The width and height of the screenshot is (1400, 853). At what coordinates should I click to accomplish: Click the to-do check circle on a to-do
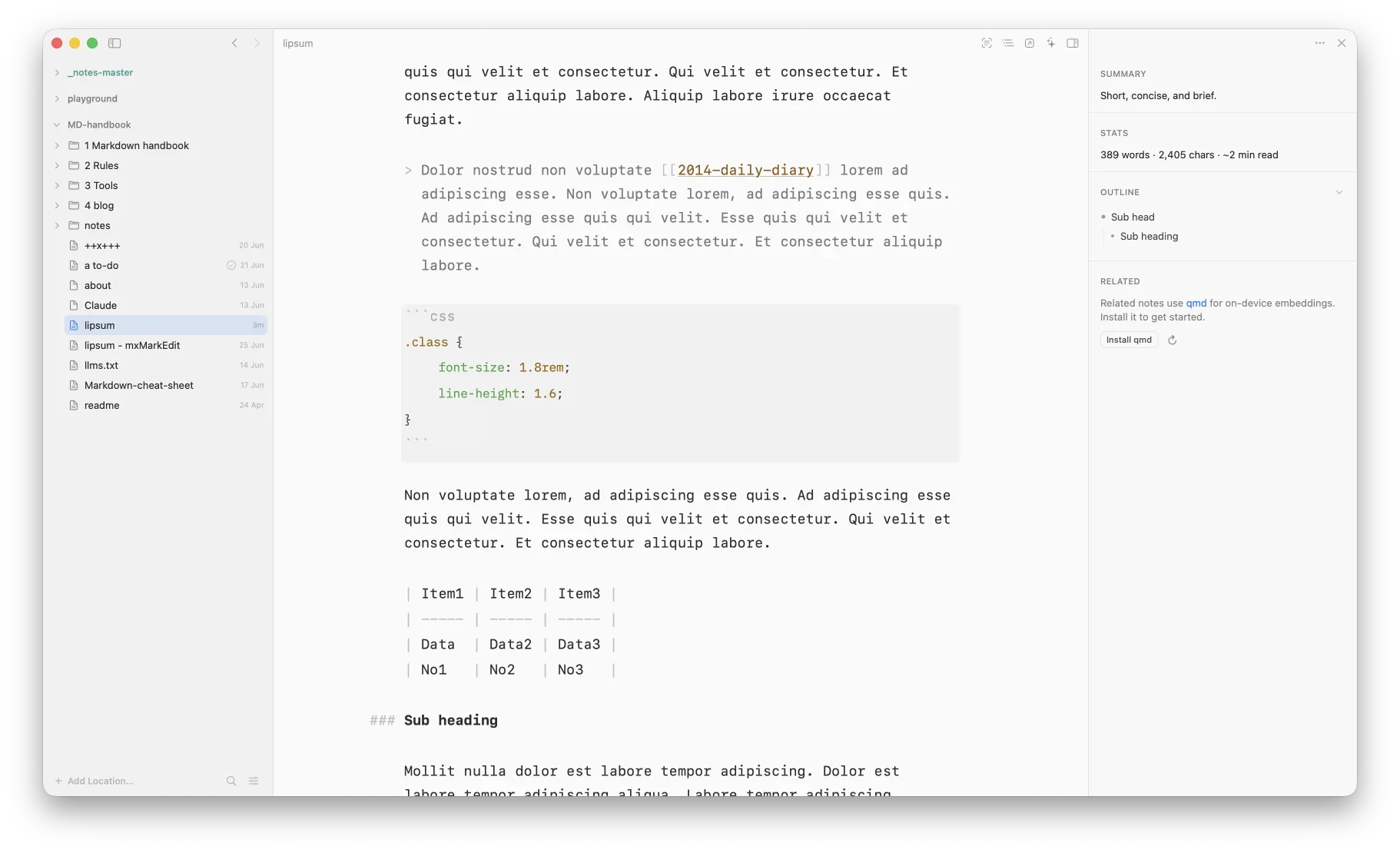pyautogui.click(x=231, y=265)
